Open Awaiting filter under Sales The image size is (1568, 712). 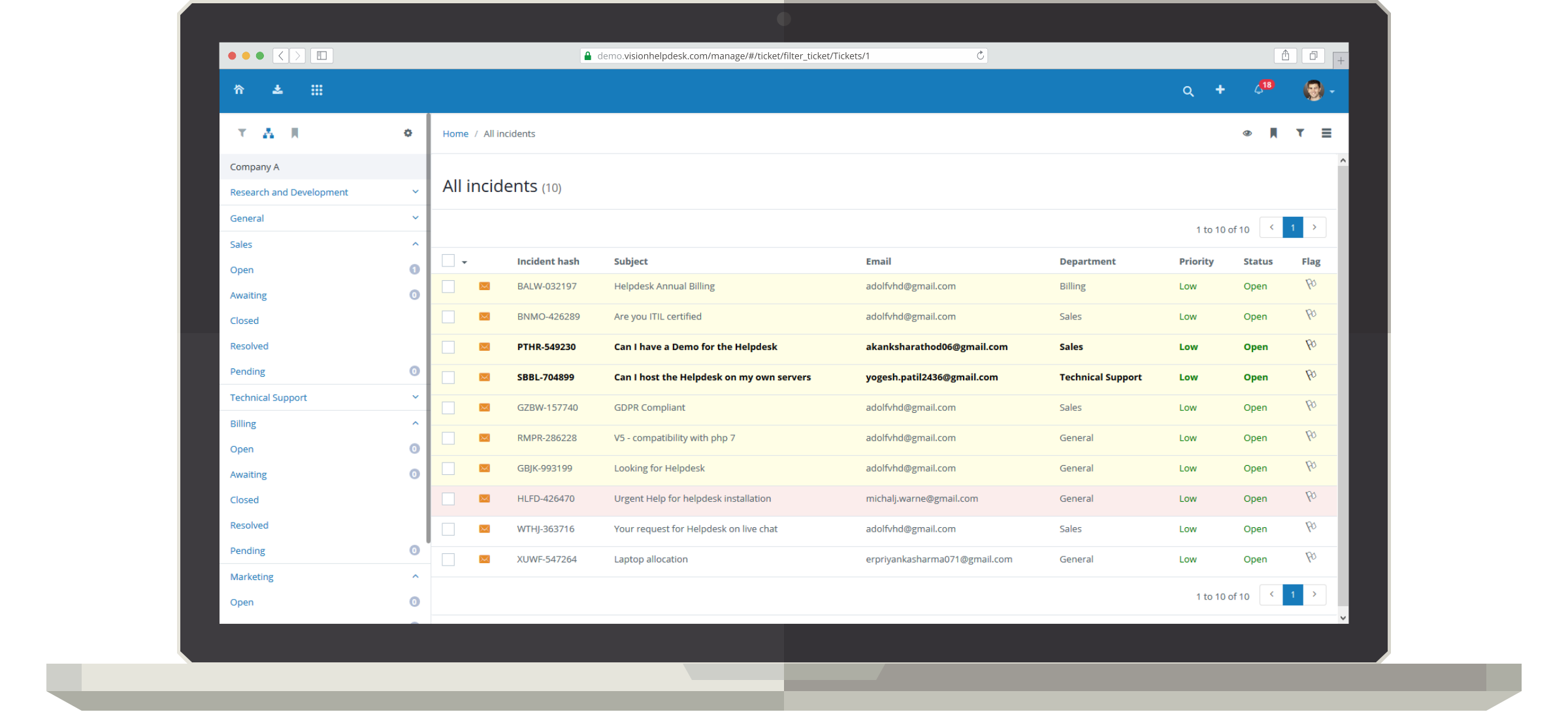tap(248, 295)
